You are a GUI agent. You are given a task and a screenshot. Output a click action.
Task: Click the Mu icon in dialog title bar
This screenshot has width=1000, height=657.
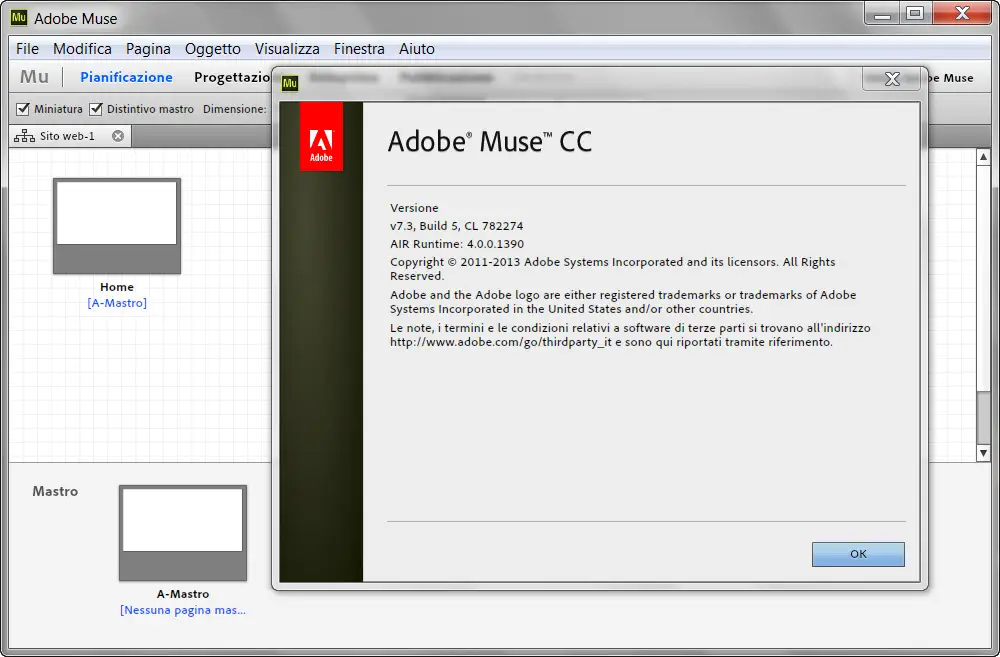point(290,83)
